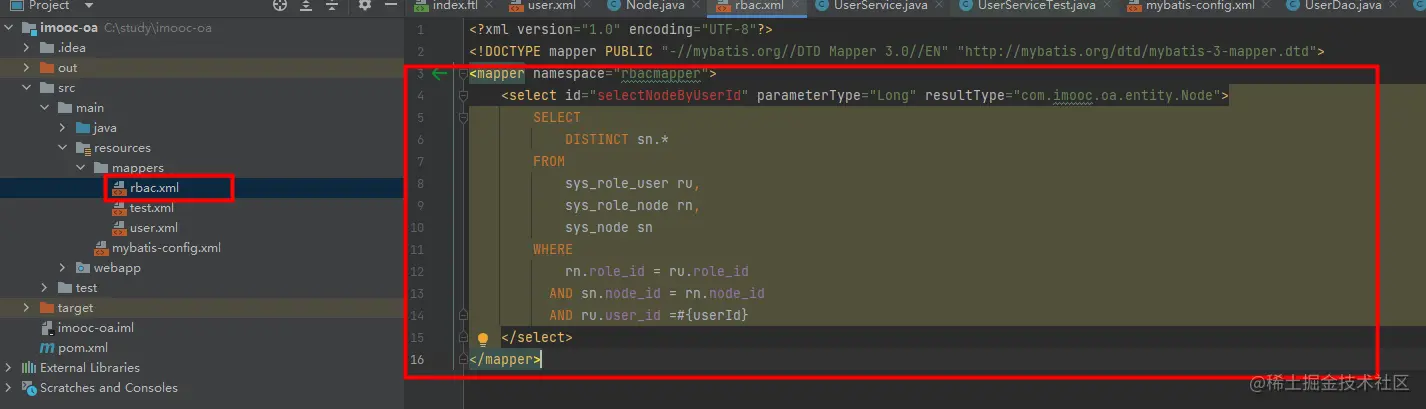Image resolution: width=1426 pixels, height=409 pixels.
Task: Click "sys_role_user ru," on line 8
Action: pos(632,184)
